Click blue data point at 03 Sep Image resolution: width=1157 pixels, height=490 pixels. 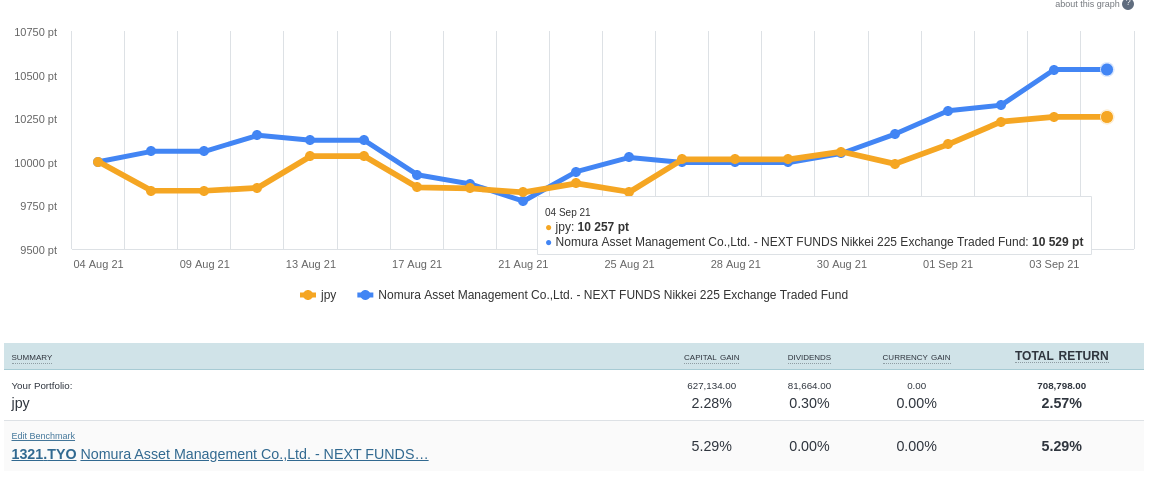click(1054, 70)
